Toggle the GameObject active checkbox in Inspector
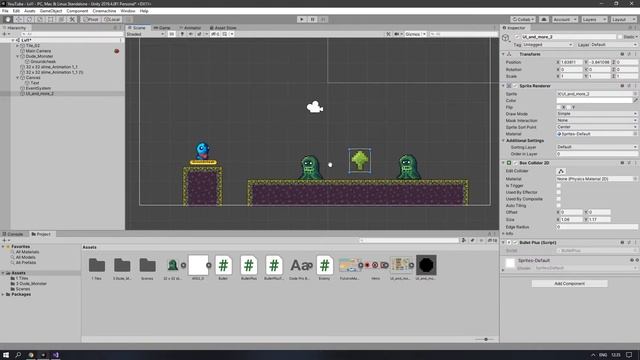Image resolution: width=640 pixels, height=360 pixels. click(517, 37)
